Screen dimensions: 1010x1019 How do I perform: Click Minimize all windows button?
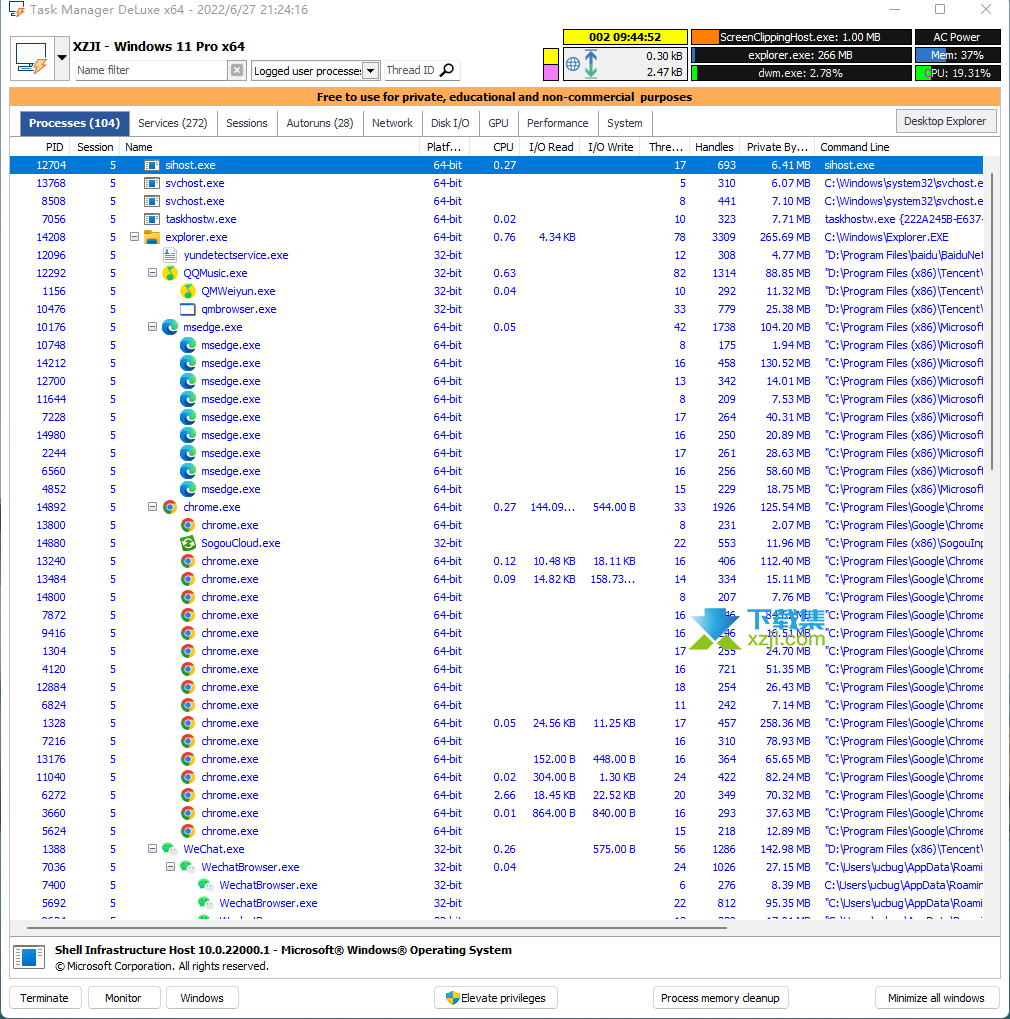click(936, 998)
